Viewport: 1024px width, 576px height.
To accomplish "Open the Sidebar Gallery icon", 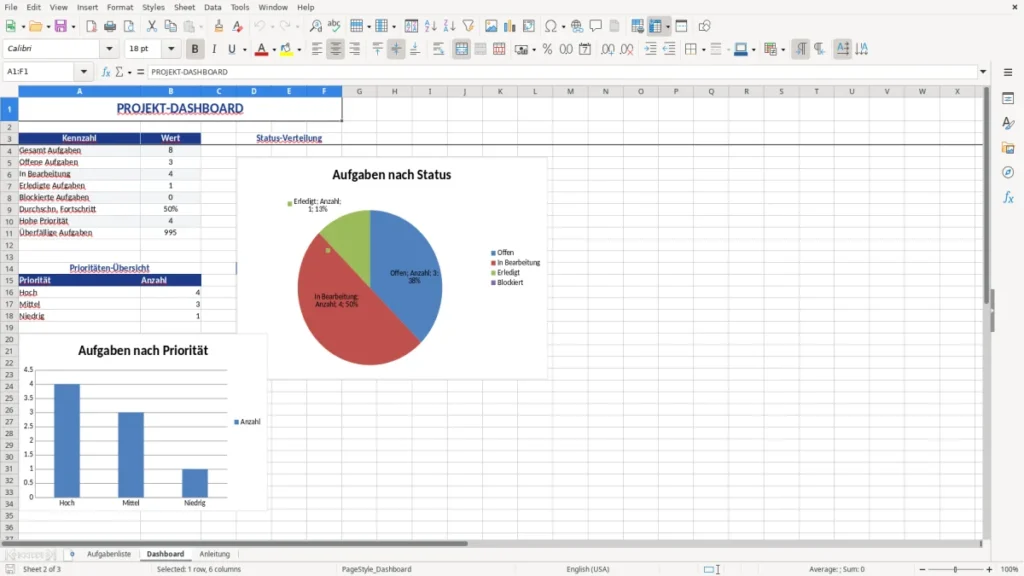I will point(1008,148).
